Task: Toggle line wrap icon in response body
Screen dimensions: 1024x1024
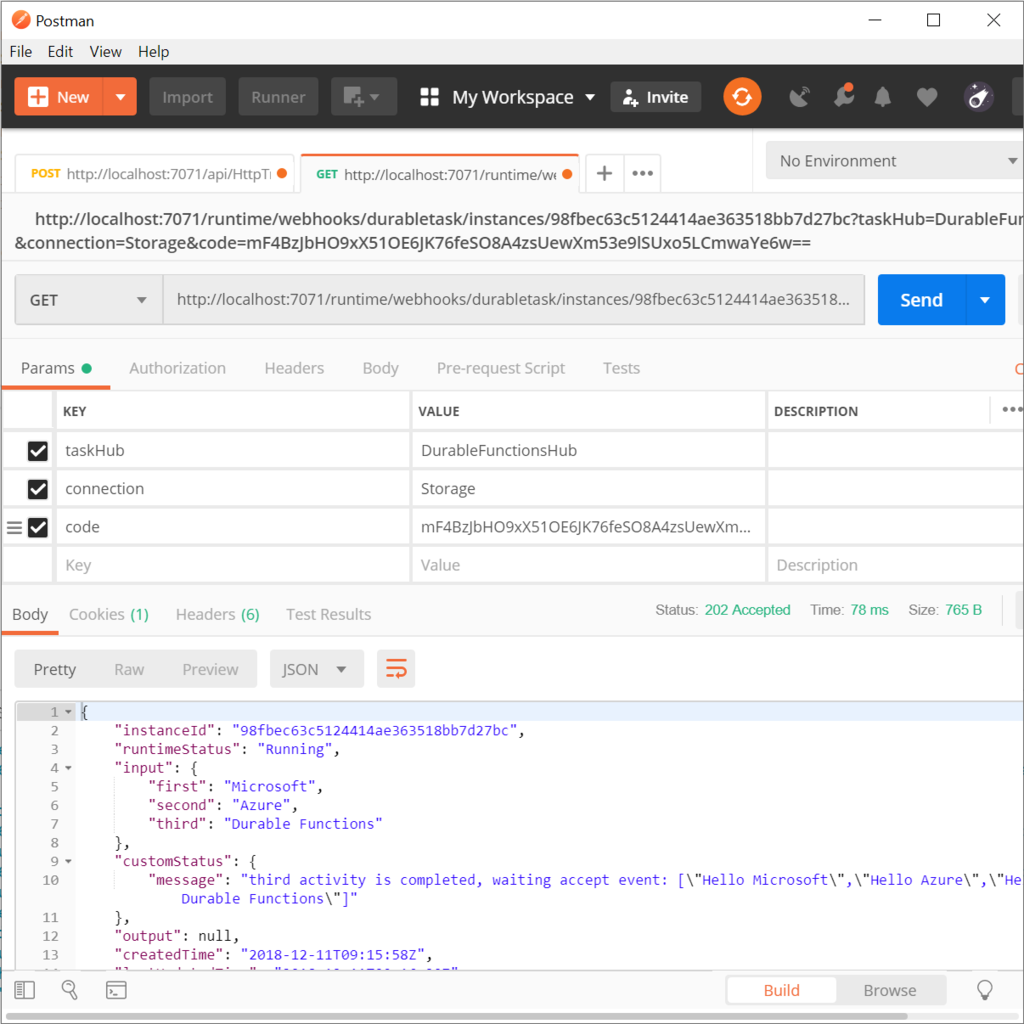Action: click(396, 669)
